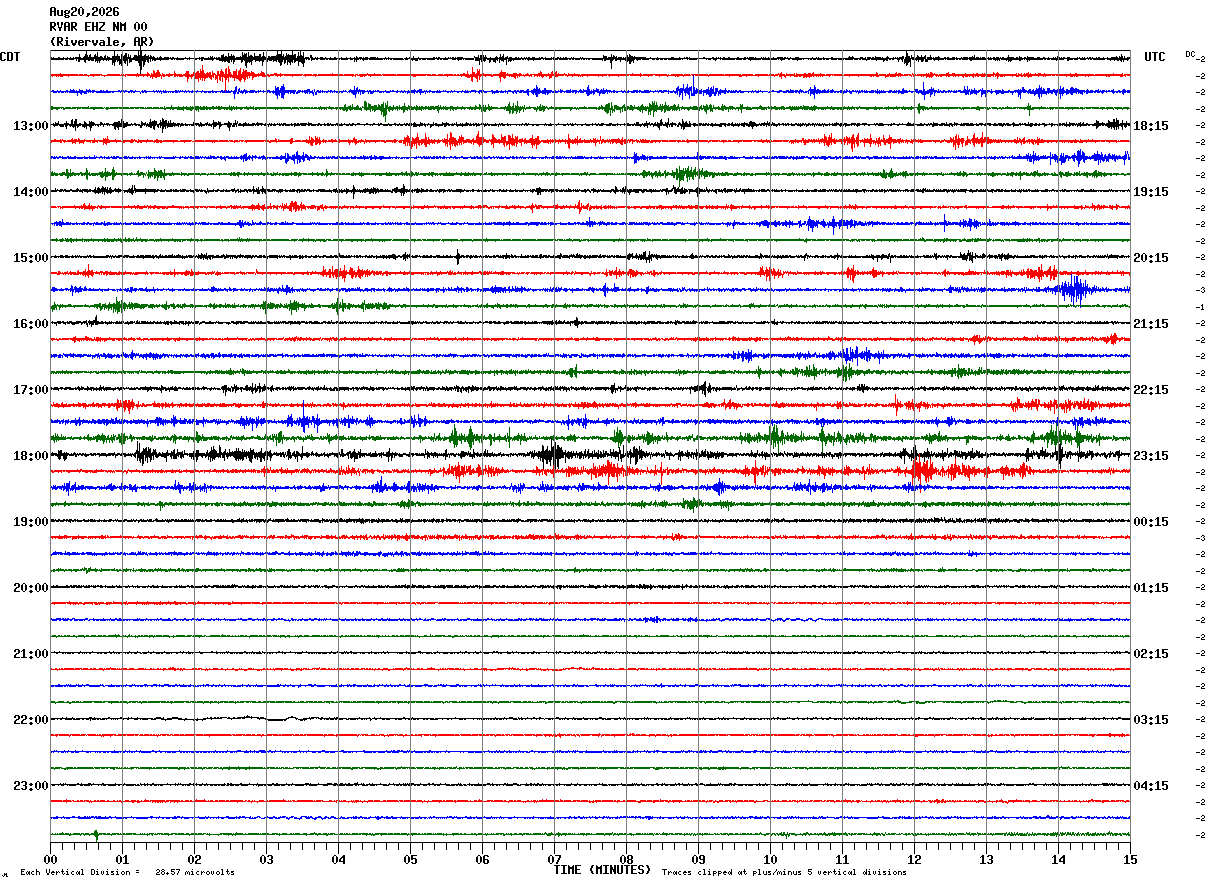Image resolution: width=1210 pixels, height=886 pixels.
Task: Click the red burst after minute 12
Action: pos(922,469)
